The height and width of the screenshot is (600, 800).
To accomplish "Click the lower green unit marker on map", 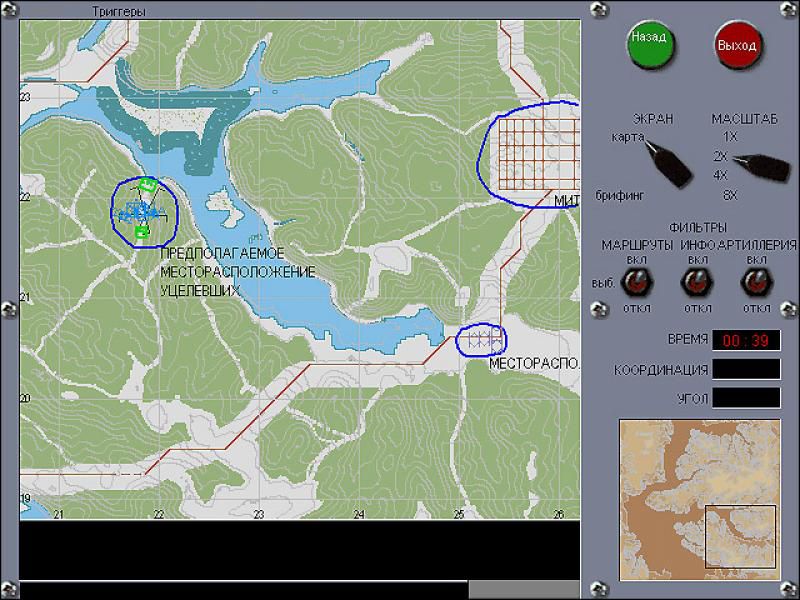I will point(142,232).
